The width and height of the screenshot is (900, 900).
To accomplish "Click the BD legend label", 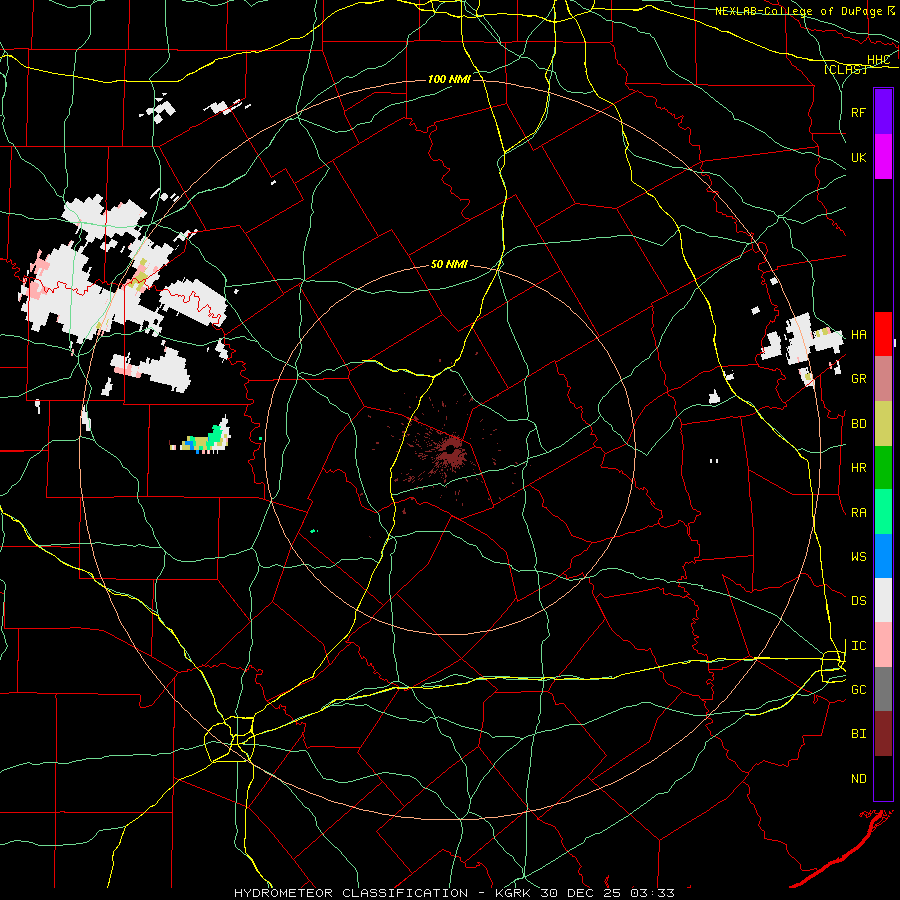I will click(x=858, y=424).
